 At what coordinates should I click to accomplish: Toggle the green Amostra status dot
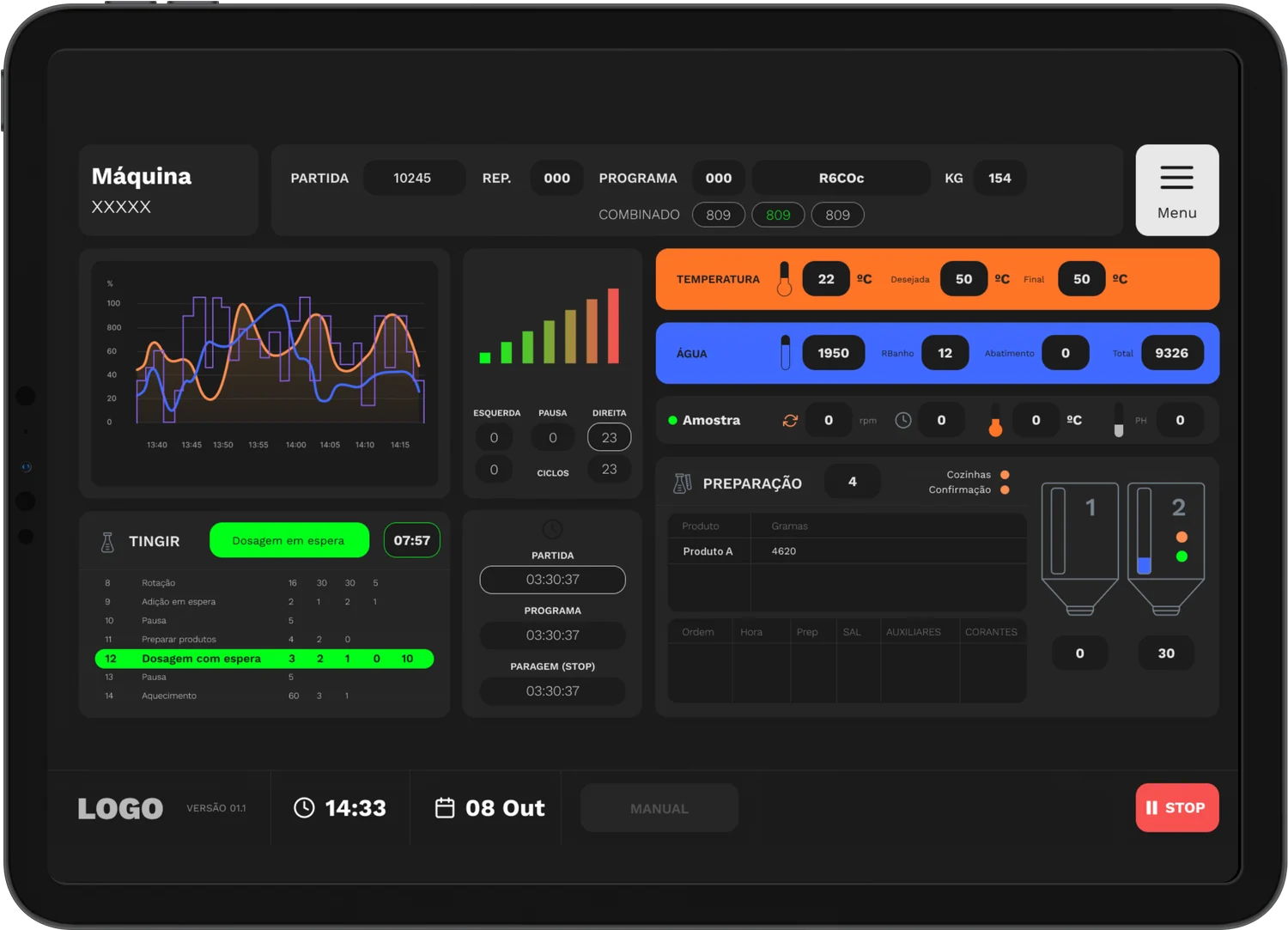(672, 420)
